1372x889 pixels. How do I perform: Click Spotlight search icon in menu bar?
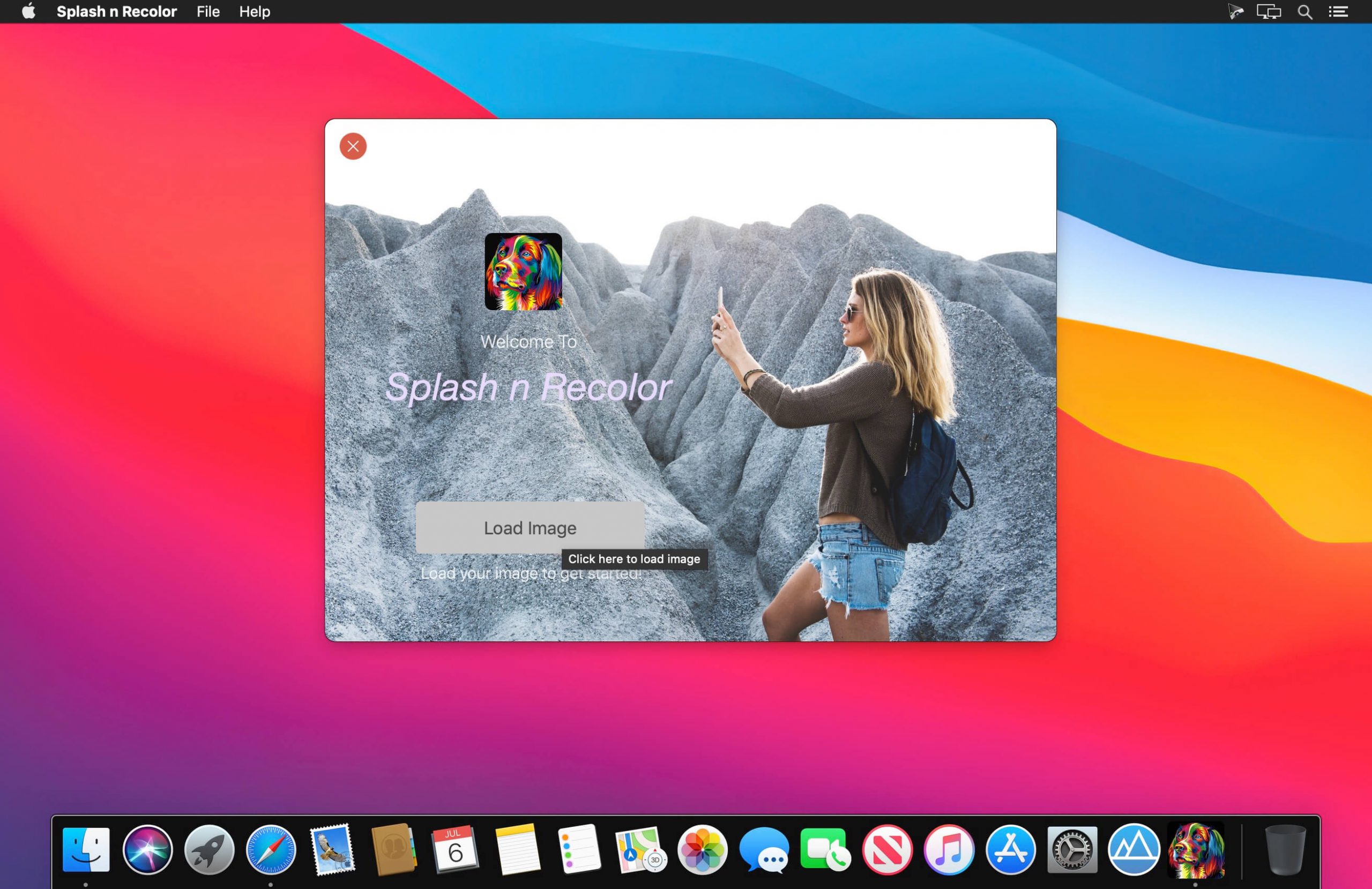click(1304, 12)
